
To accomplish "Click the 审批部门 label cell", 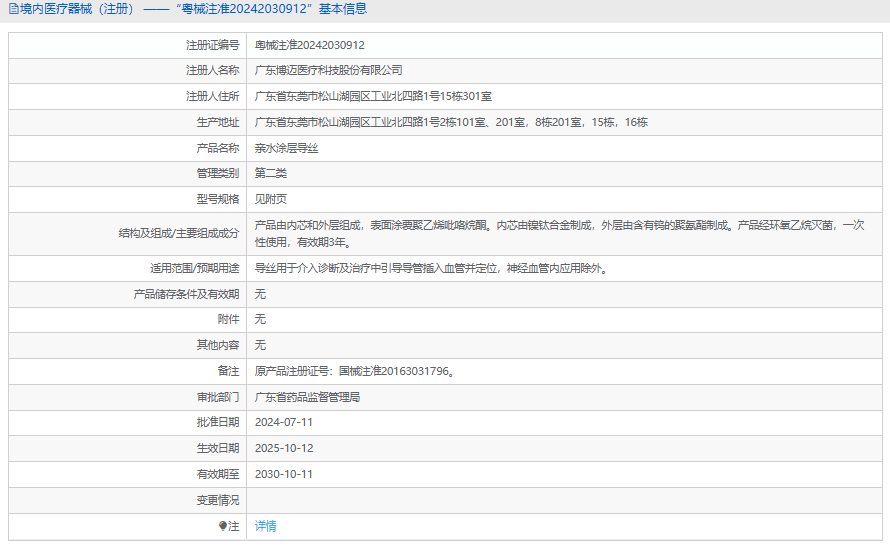I will [128, 397].
